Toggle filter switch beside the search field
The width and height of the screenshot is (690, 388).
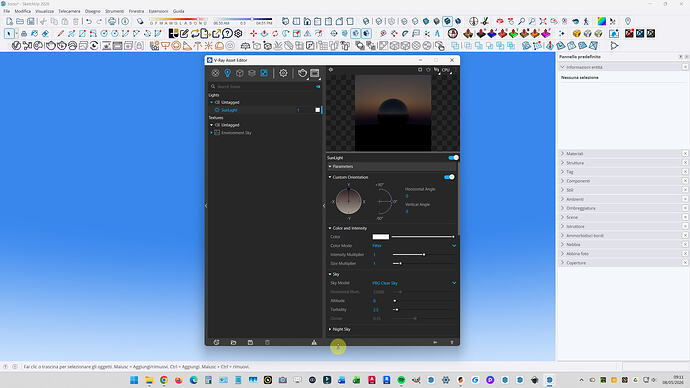tap(318, 87)
